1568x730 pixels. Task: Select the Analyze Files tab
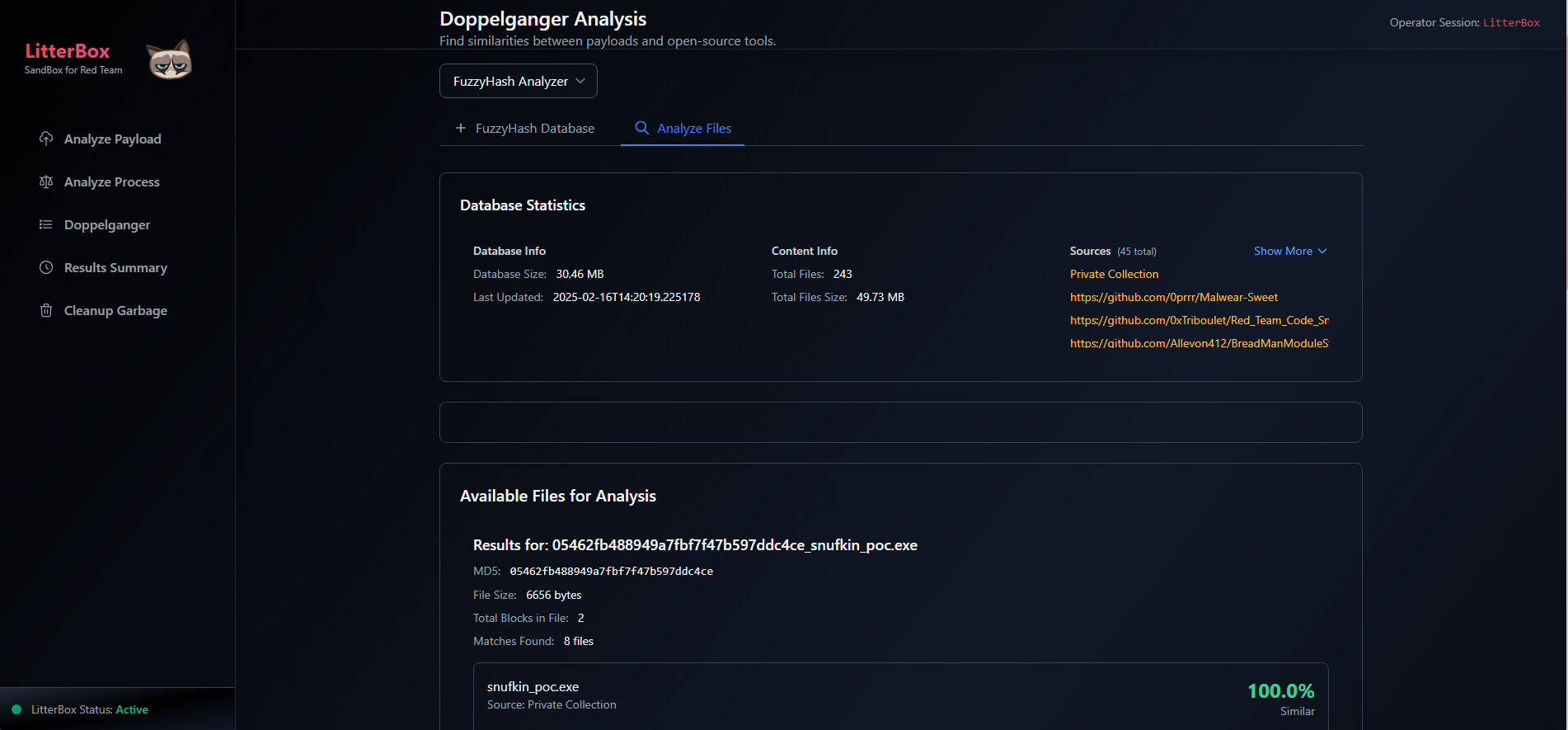[x=683, y=128]
